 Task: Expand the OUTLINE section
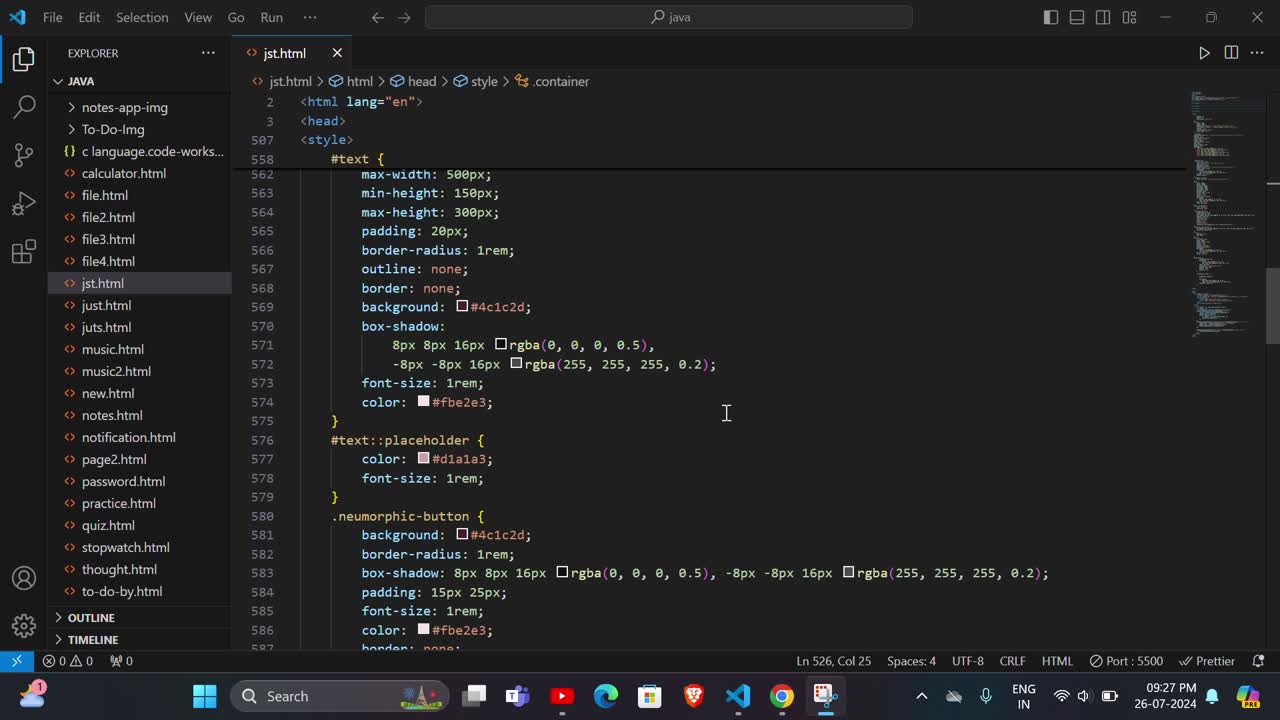coord(91,618)
